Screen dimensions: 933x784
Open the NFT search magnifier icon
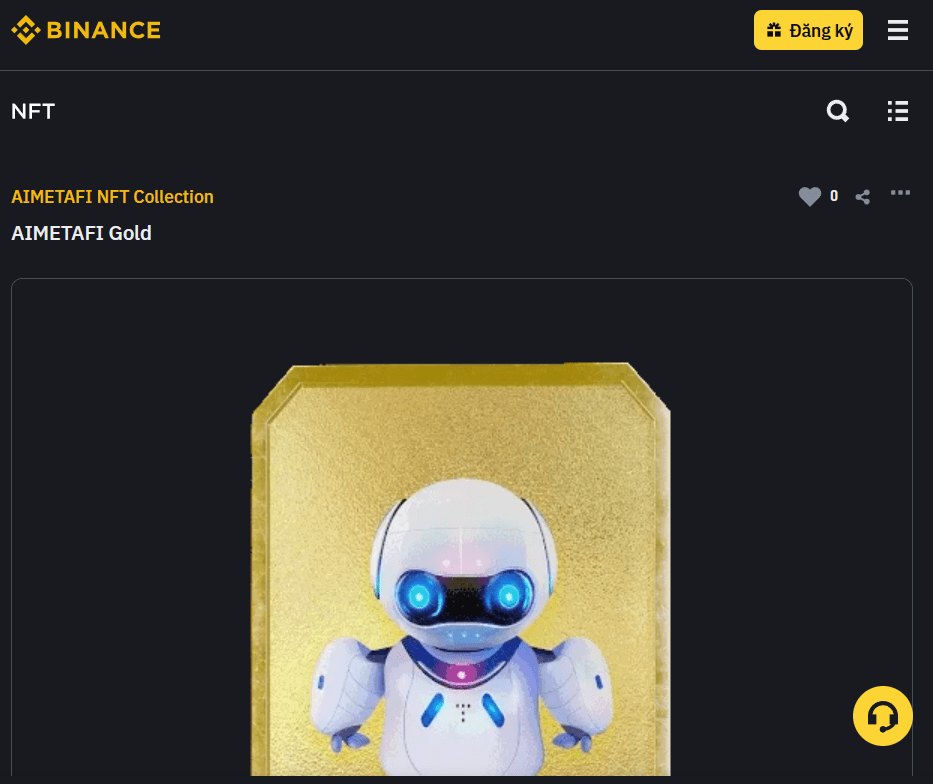pyautogui.click(x=837, y=111)
